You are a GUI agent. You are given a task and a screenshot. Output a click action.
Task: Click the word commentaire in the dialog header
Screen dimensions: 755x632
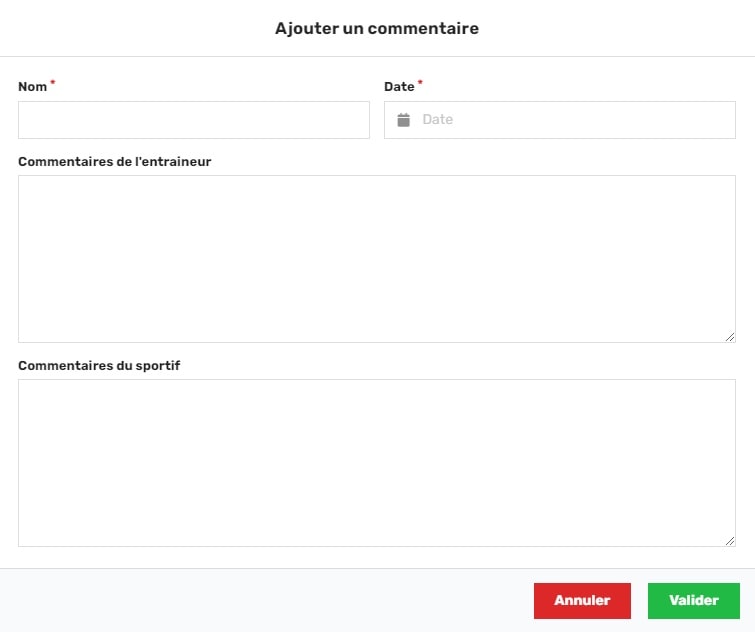pyautogui.click(x=423, y=28)
